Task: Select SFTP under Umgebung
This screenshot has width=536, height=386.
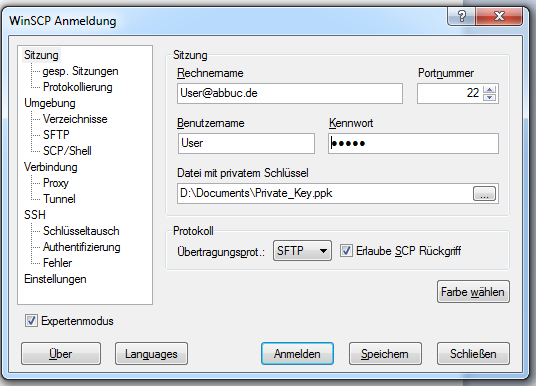Action: pos(56,135)
